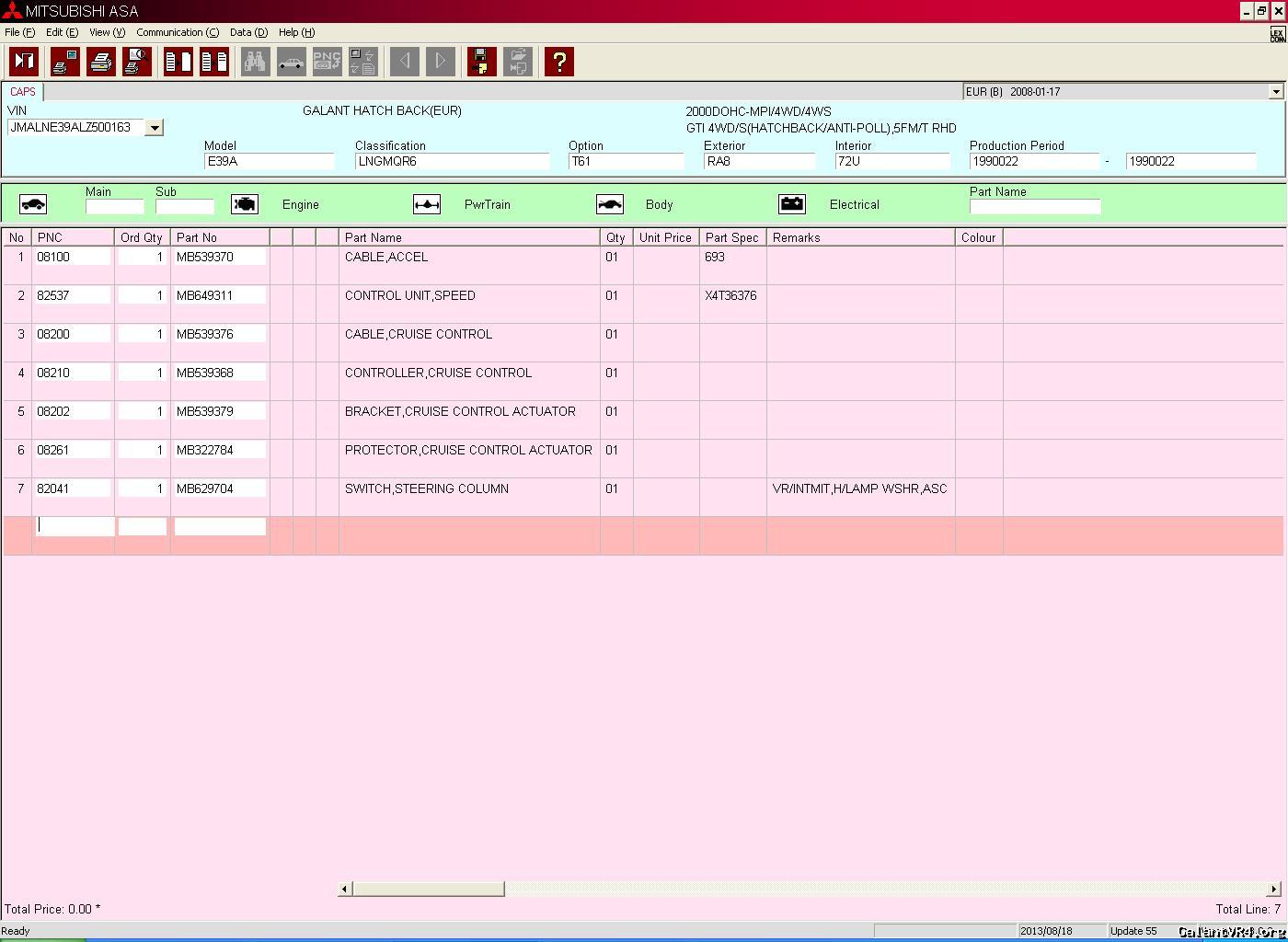
Task: Click the floppy disk save icon
Action: pos(481,62)
